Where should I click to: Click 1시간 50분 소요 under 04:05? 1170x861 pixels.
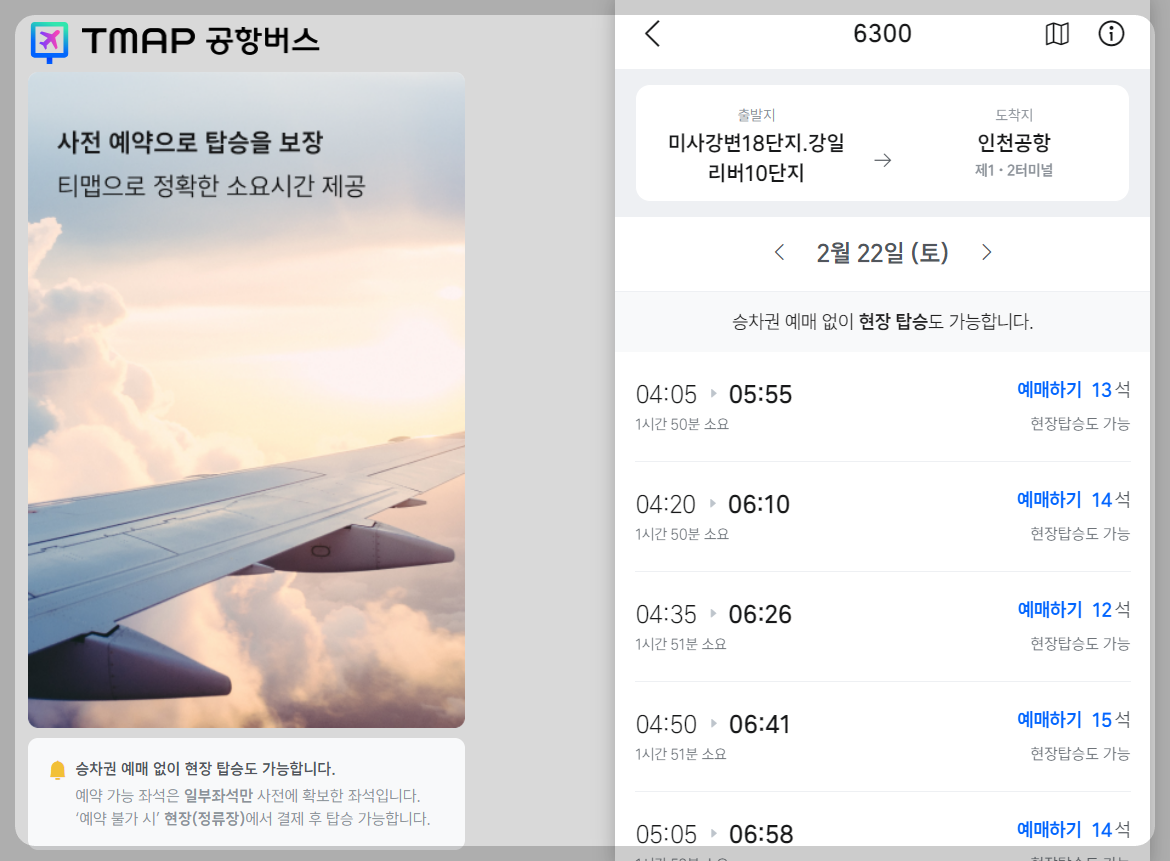pyautogui.click(x=682, y=425)
